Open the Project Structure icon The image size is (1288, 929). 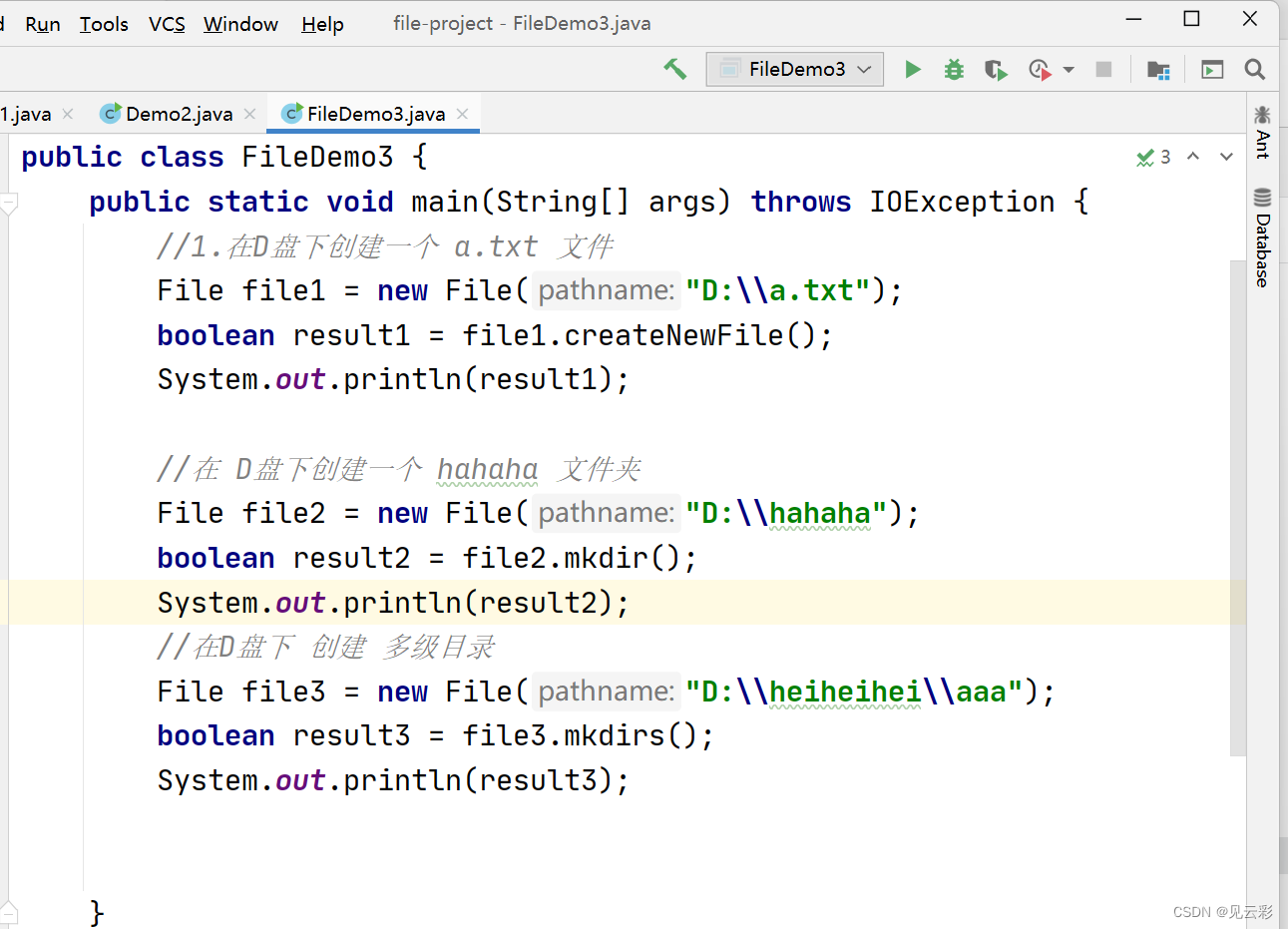1157,70
